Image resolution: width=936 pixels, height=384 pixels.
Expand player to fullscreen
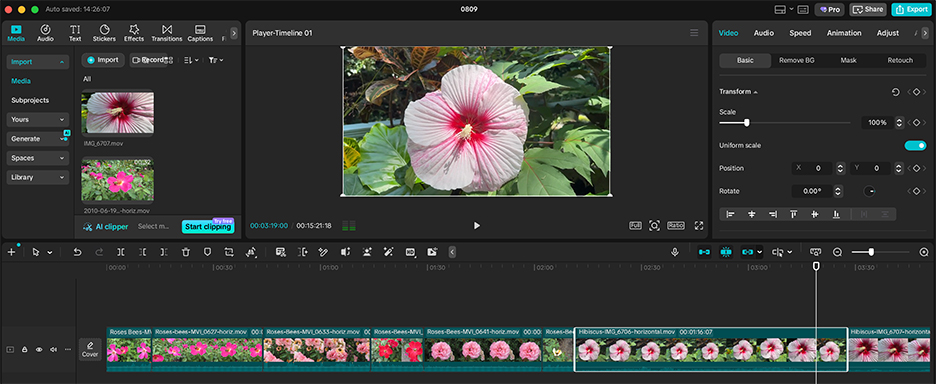pyautogui.click(x=698, y=225)
